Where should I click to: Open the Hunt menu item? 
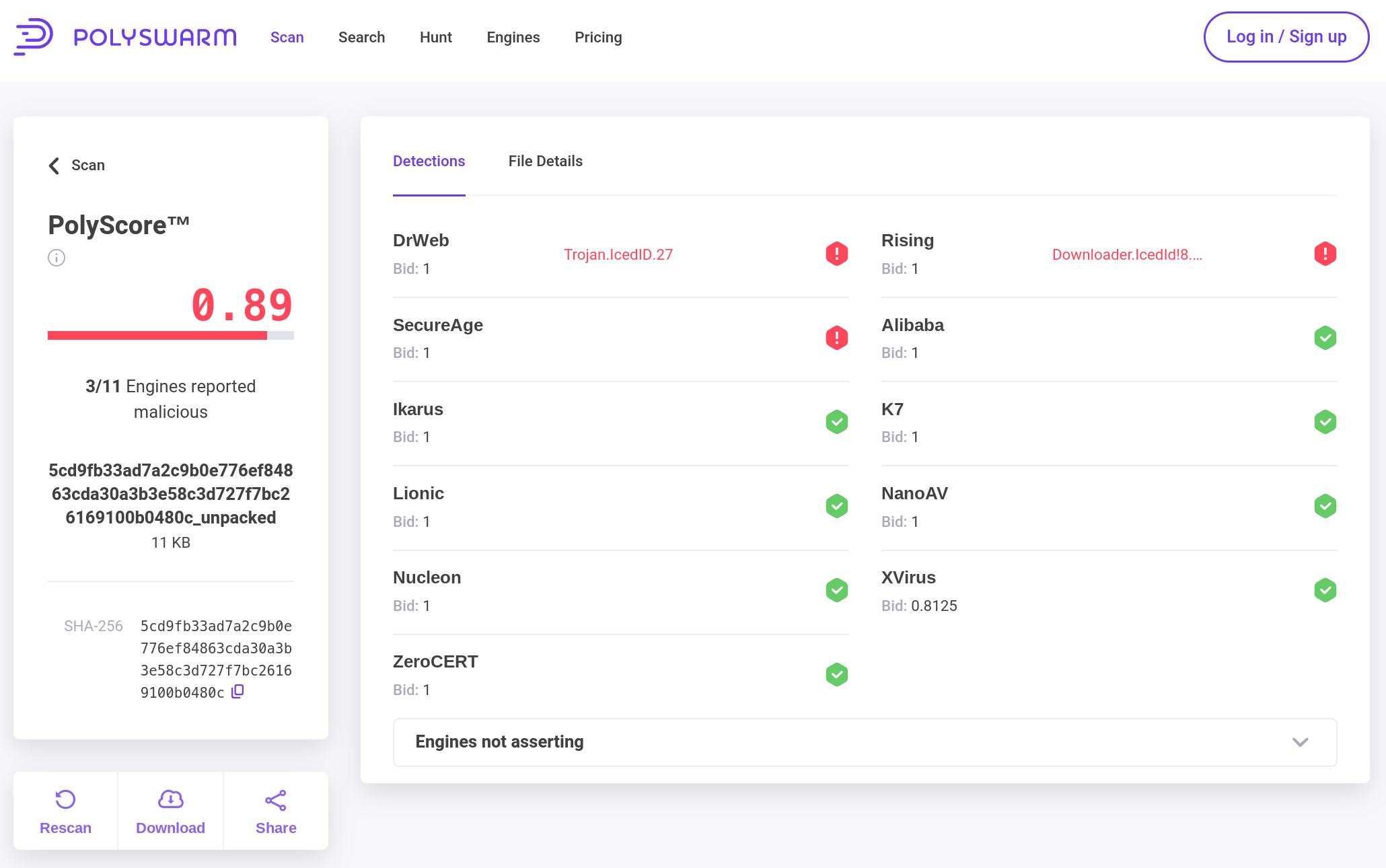coord(436,37)
